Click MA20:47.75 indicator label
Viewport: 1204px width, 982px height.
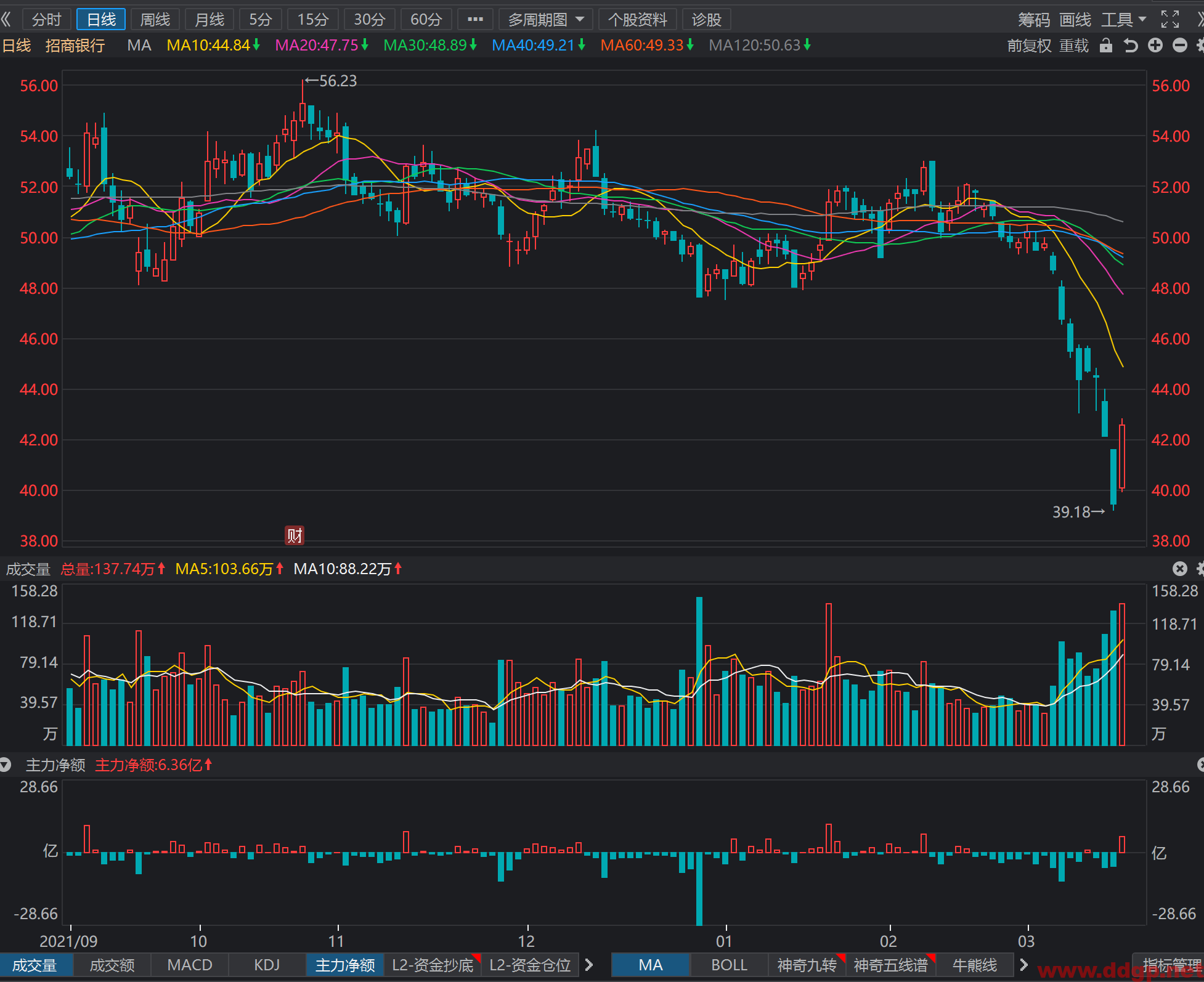point(322,46)
